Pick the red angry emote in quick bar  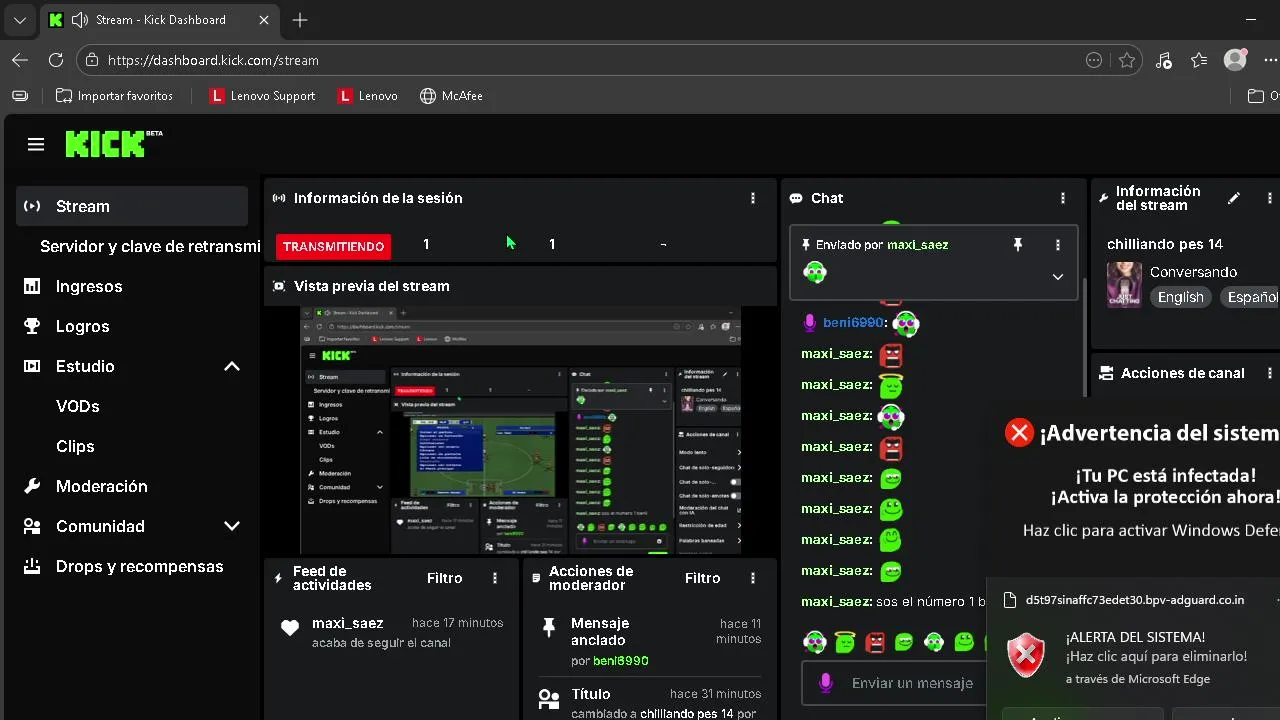(x=875, y=641)
